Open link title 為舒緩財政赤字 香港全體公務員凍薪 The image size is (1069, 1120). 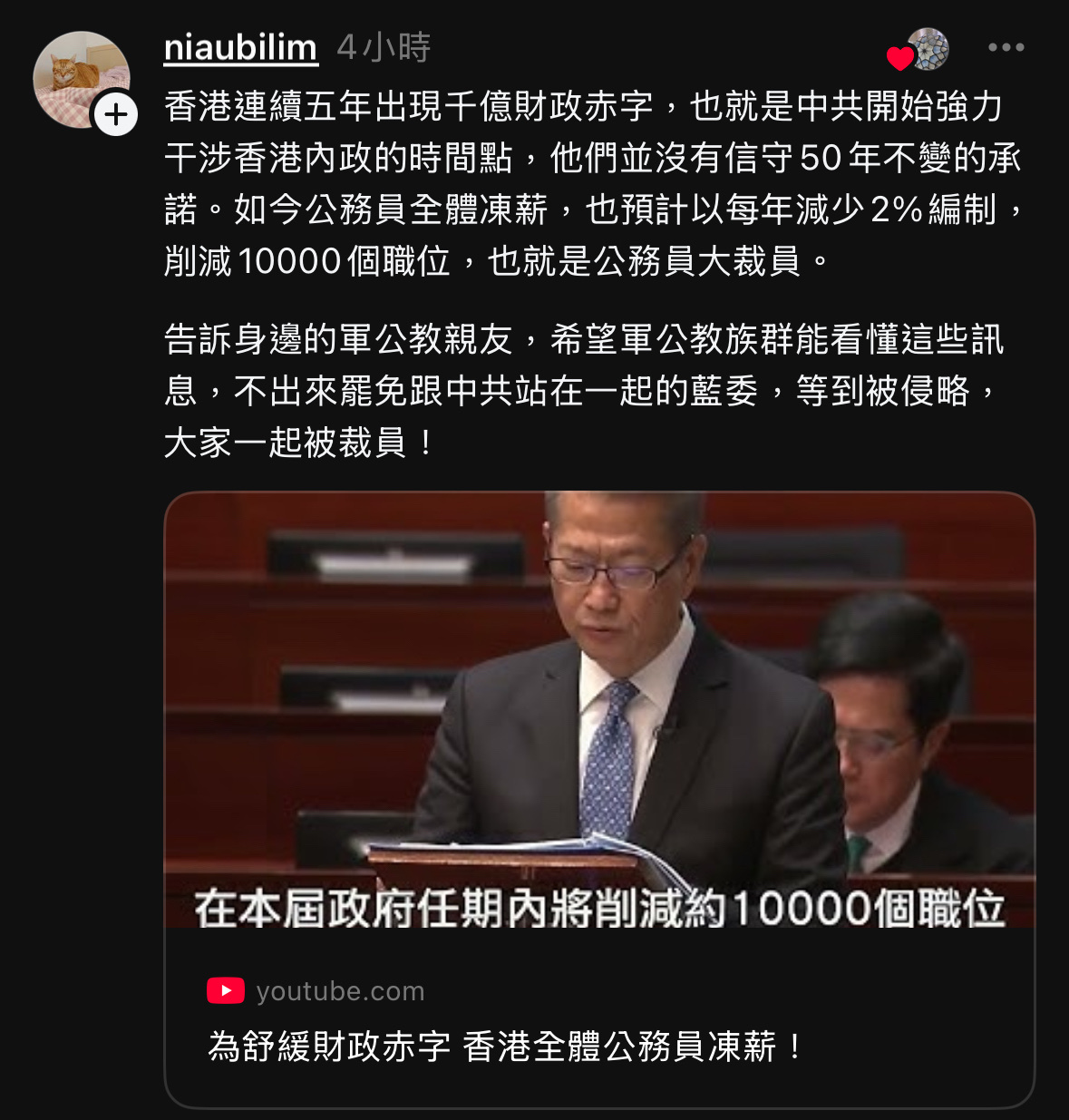505,1047
